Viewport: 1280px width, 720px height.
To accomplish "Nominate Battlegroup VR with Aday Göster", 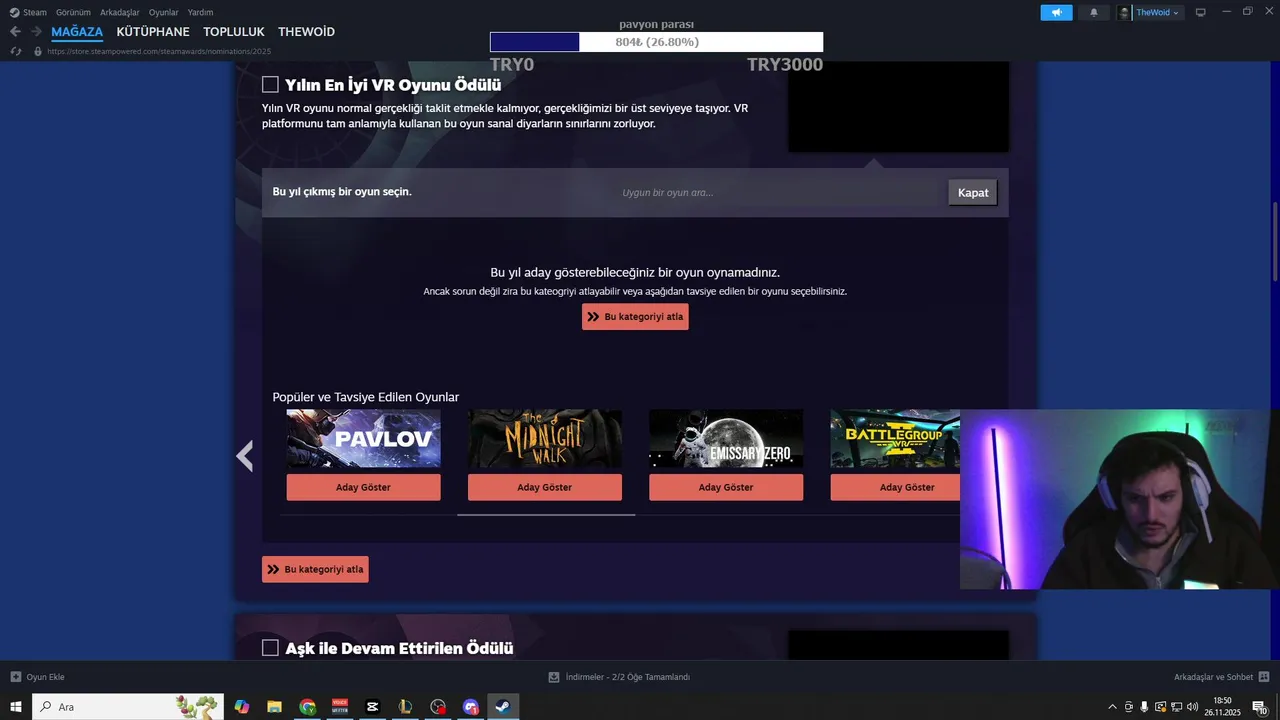I will pos(895,487).
